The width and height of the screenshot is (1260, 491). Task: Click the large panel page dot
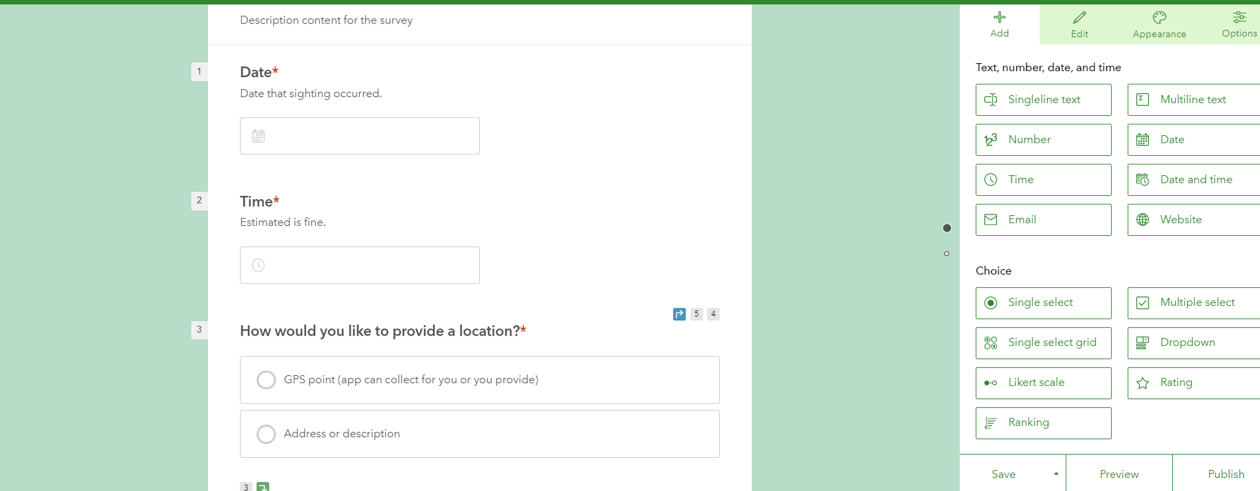(947, 228)
